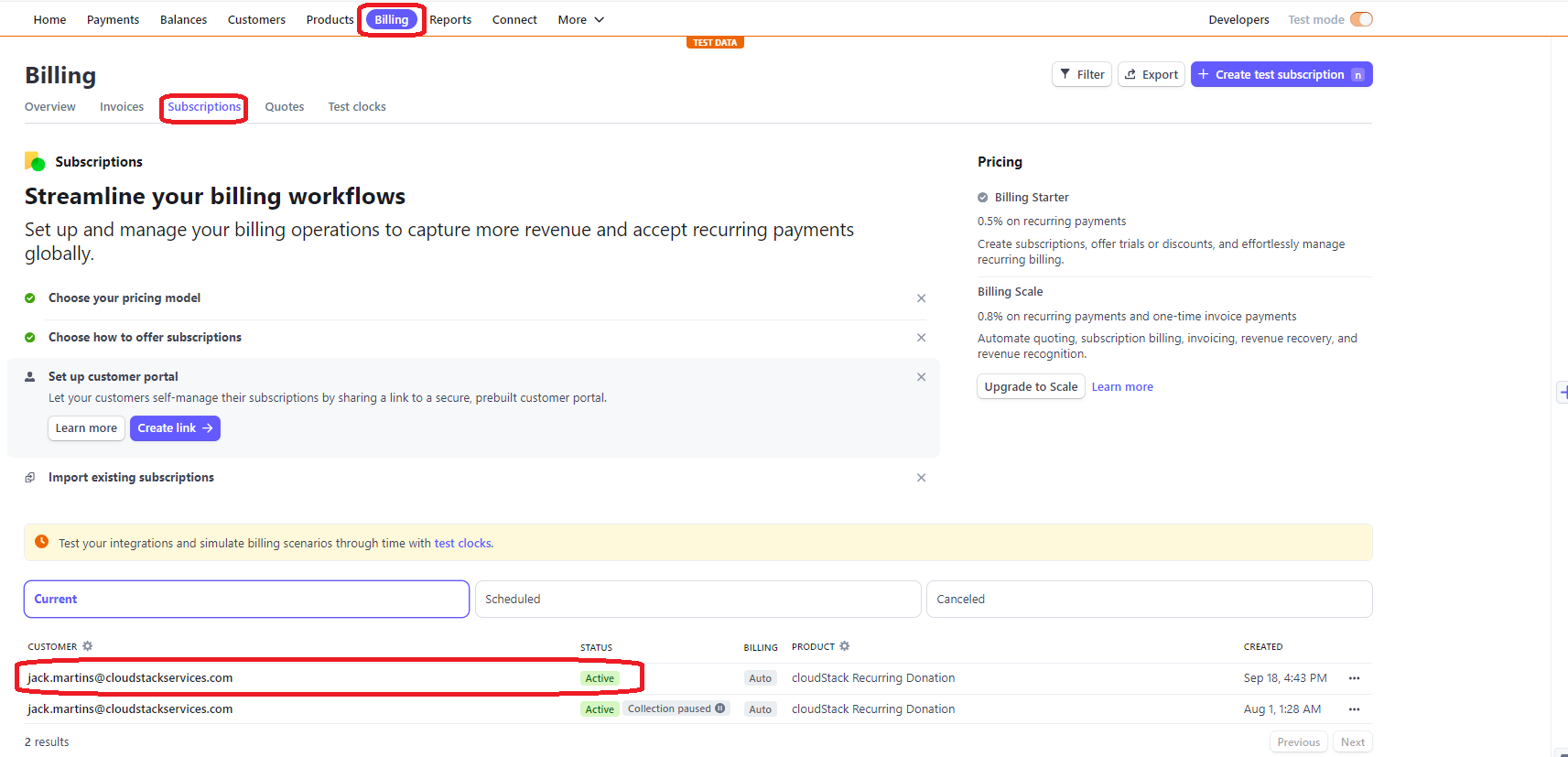Expand Choose how to offer subscriptions item

(145, 338)
